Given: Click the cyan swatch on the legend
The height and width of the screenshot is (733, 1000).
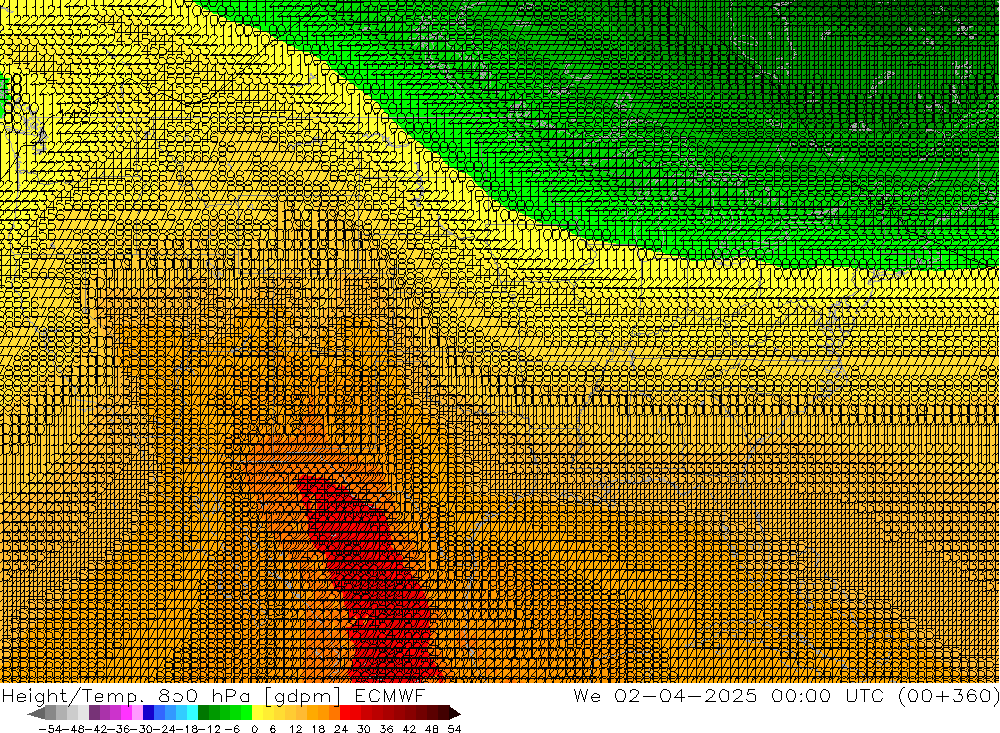Looking at the screenshot, I should 191,713.
